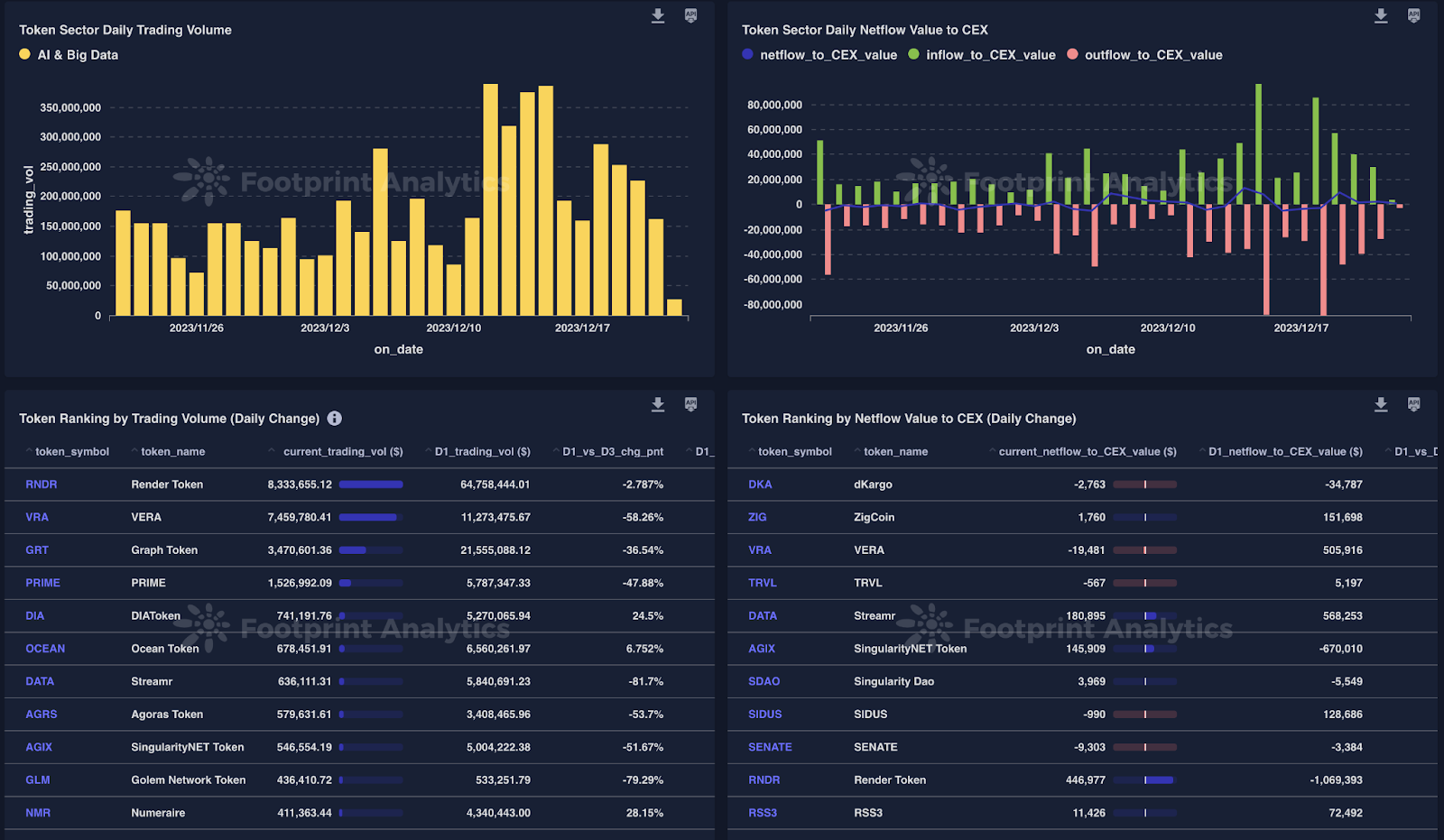Viewport: 1444px width, 840px height.
Task: Toggle the outflow_to_CEX_value legend item
Action: pyautogui.click(x=1144, y=54)
